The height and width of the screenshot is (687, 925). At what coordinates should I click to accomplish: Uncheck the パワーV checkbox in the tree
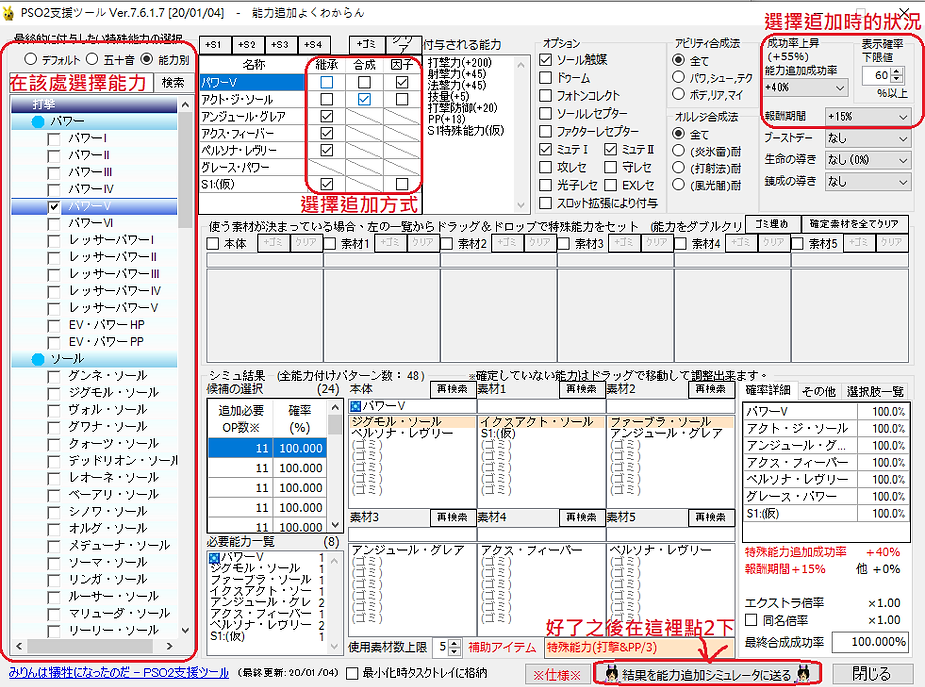[x=54, y=207]
